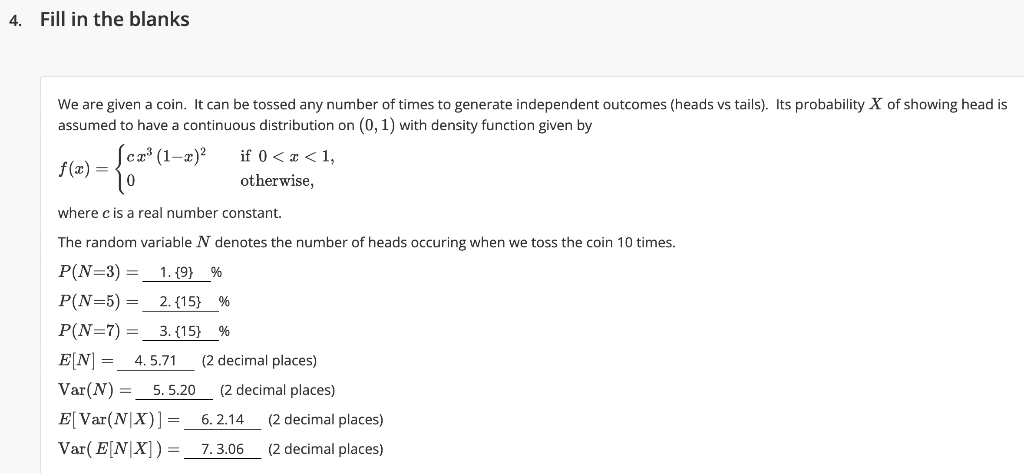Image resolution: width=1024 pixels, height=473 pixels.
Task: Click the Var(N) expression label
Action: (x=86, y=390)
